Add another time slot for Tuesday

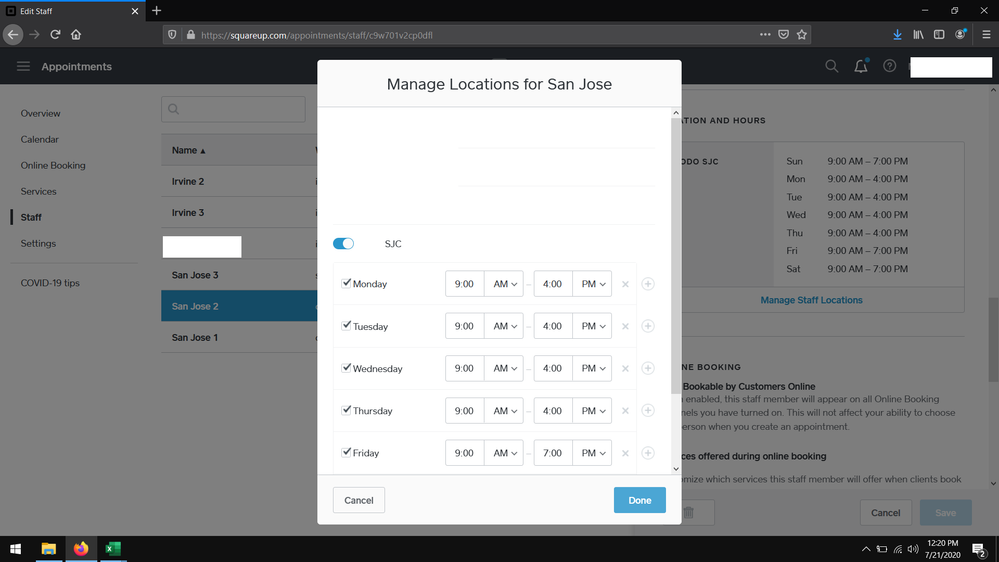tap(648, 326)
